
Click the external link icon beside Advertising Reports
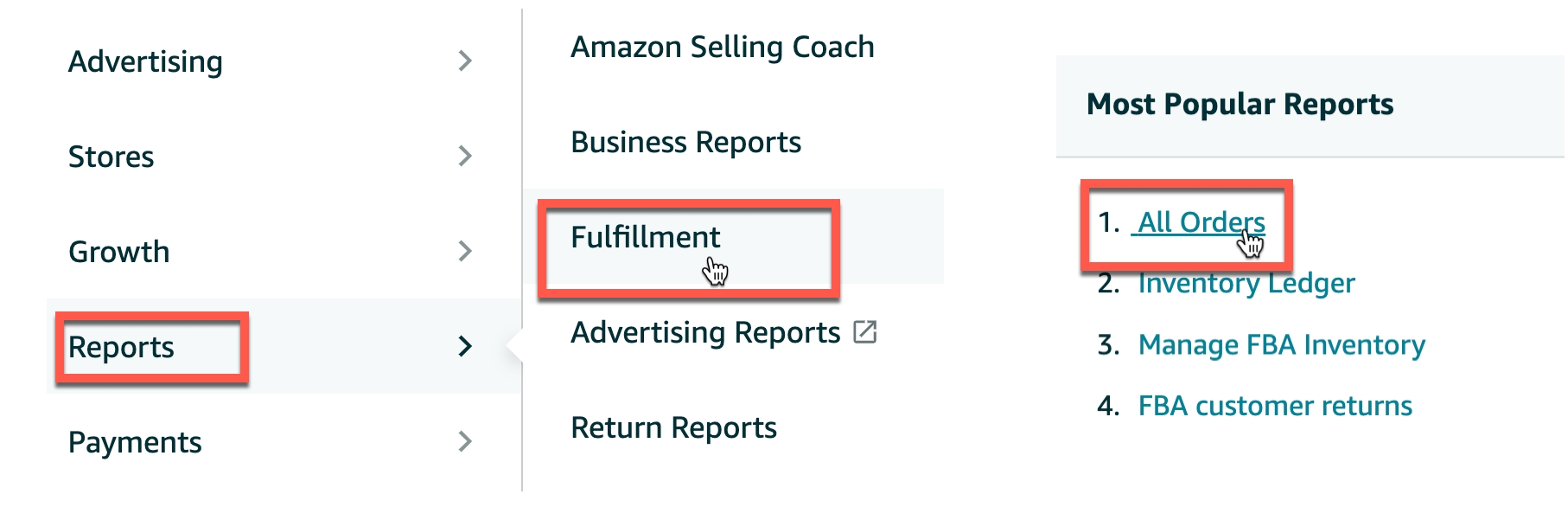(864, 332)
